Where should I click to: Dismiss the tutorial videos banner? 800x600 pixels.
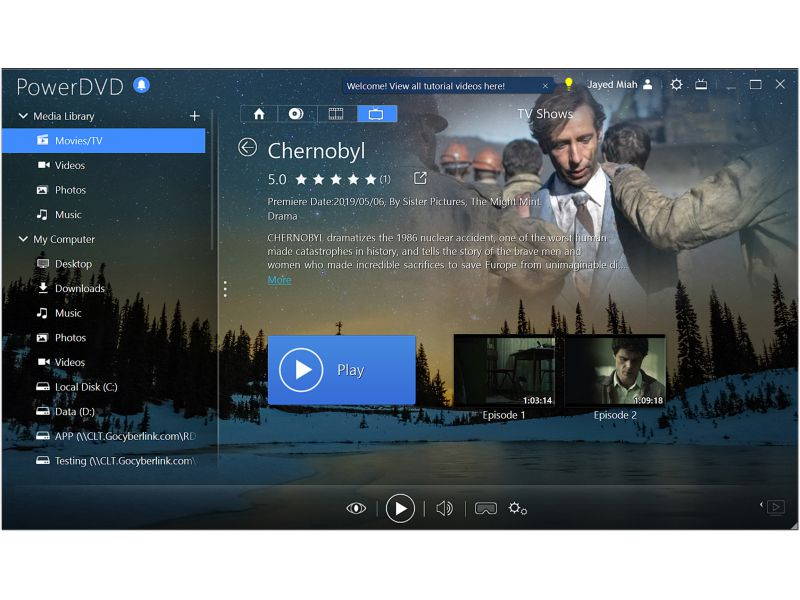[x=545, y=85]
